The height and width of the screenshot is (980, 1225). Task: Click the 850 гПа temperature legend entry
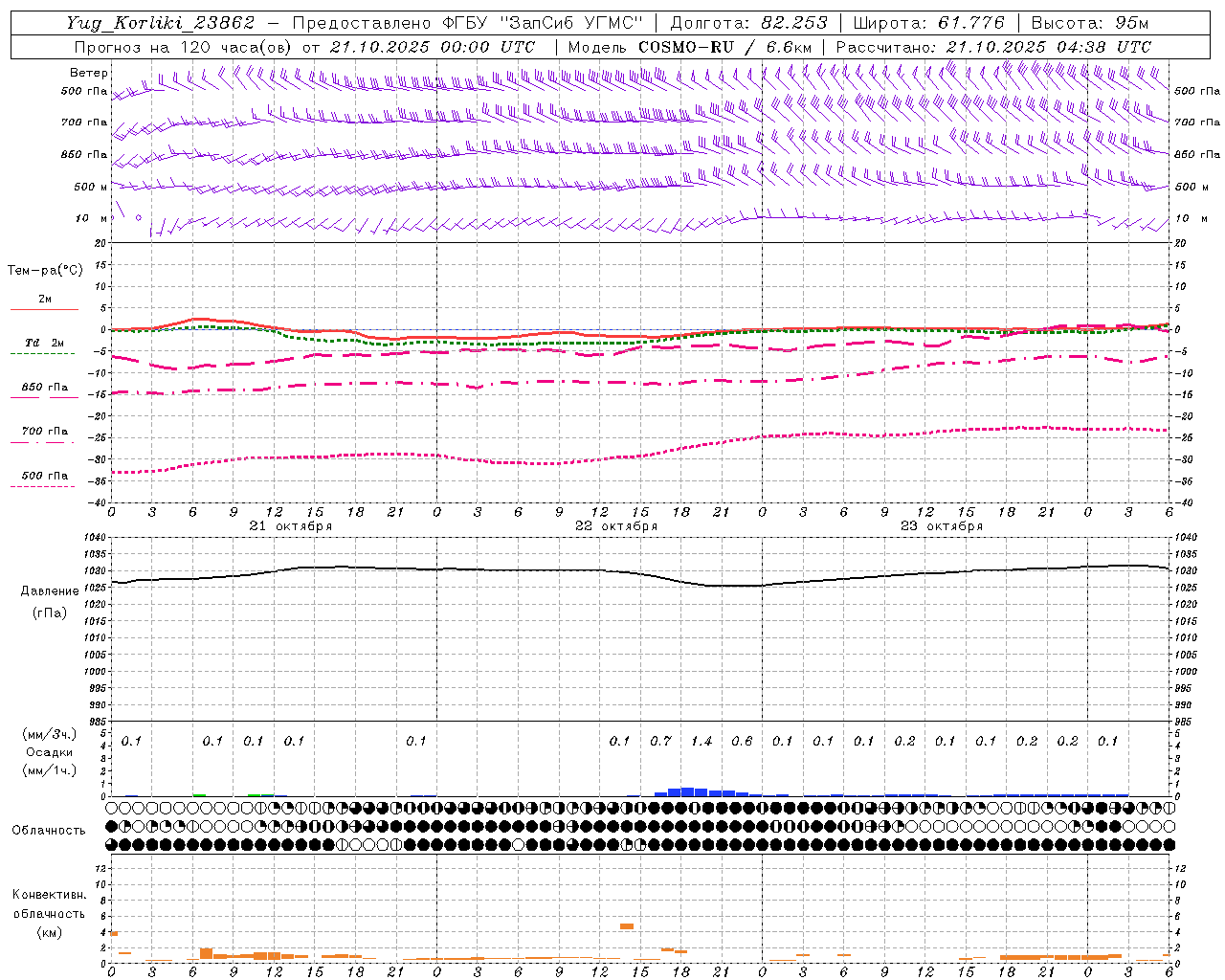[45, 388]
